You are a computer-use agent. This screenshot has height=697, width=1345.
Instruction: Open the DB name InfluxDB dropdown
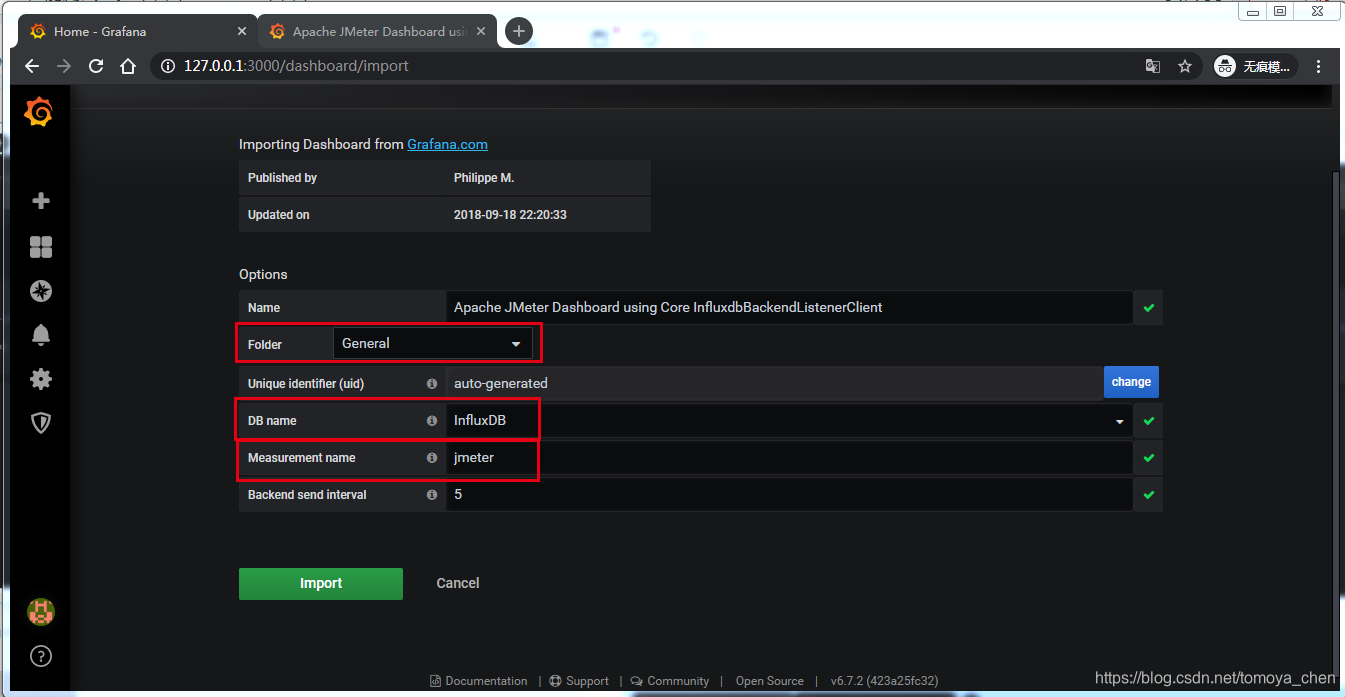point(789,421)
